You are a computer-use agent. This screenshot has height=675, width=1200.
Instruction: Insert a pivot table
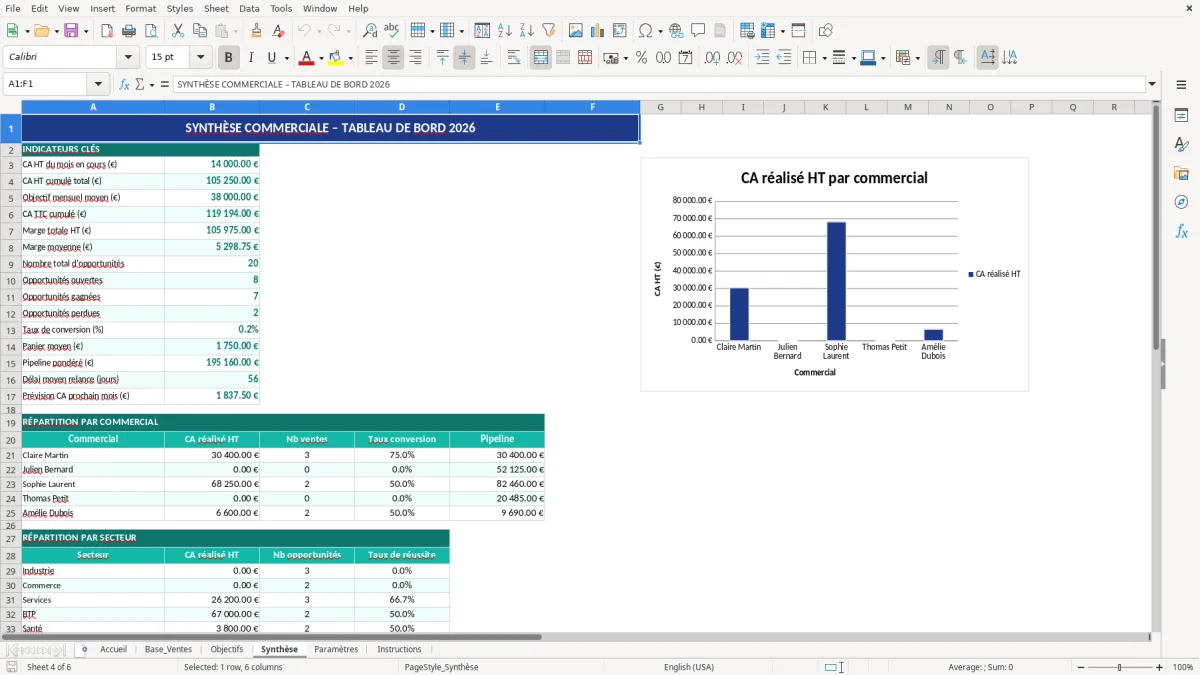(x=620, y=31)
